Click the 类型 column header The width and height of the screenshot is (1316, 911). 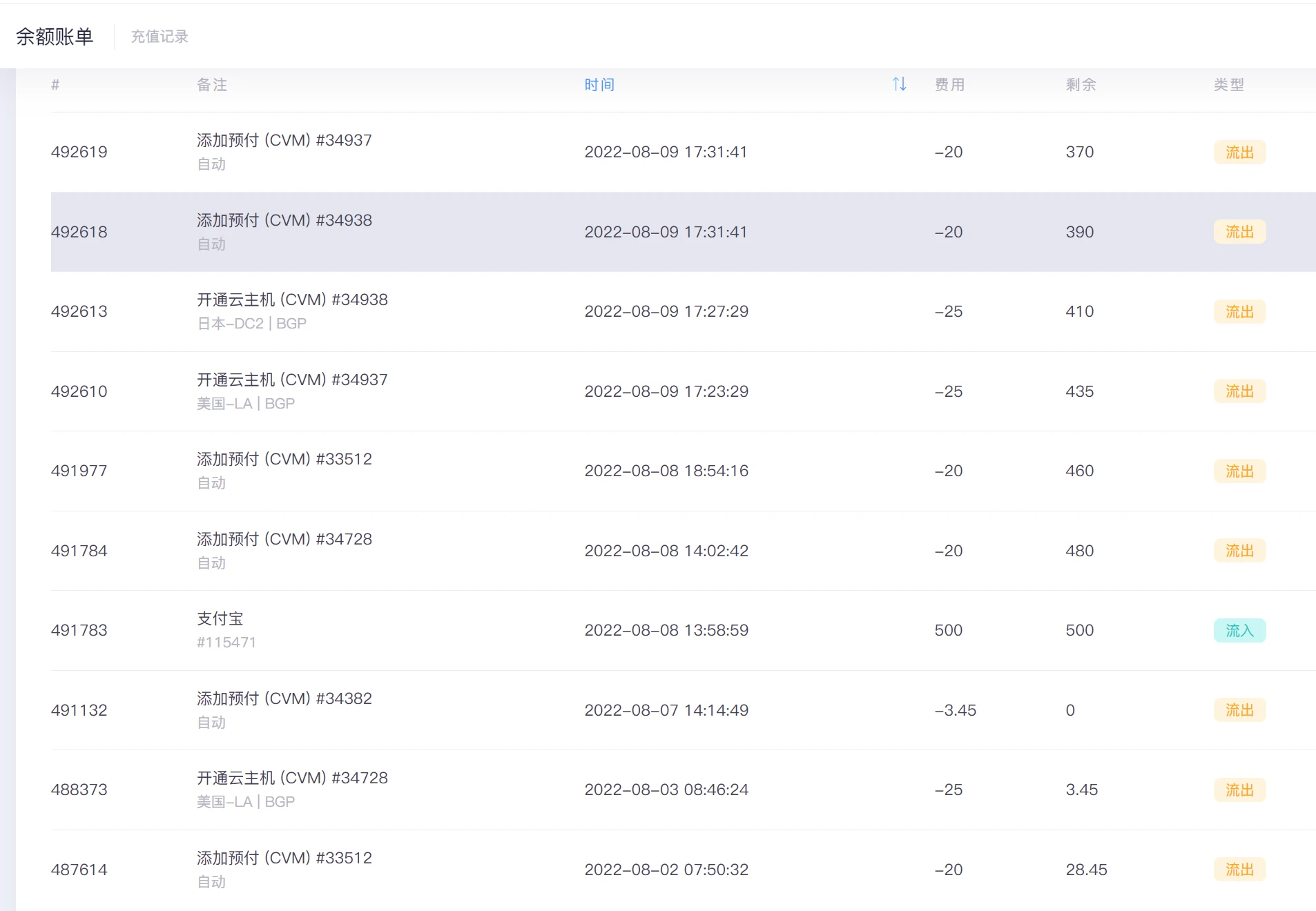[x=1228, y=85]
